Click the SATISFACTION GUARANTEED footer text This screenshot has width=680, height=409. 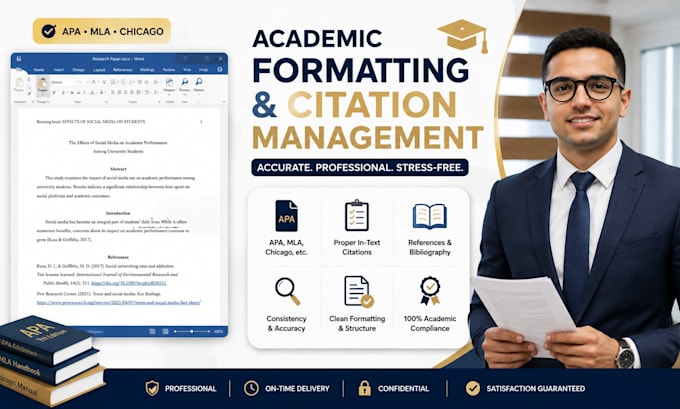point(536,389)
